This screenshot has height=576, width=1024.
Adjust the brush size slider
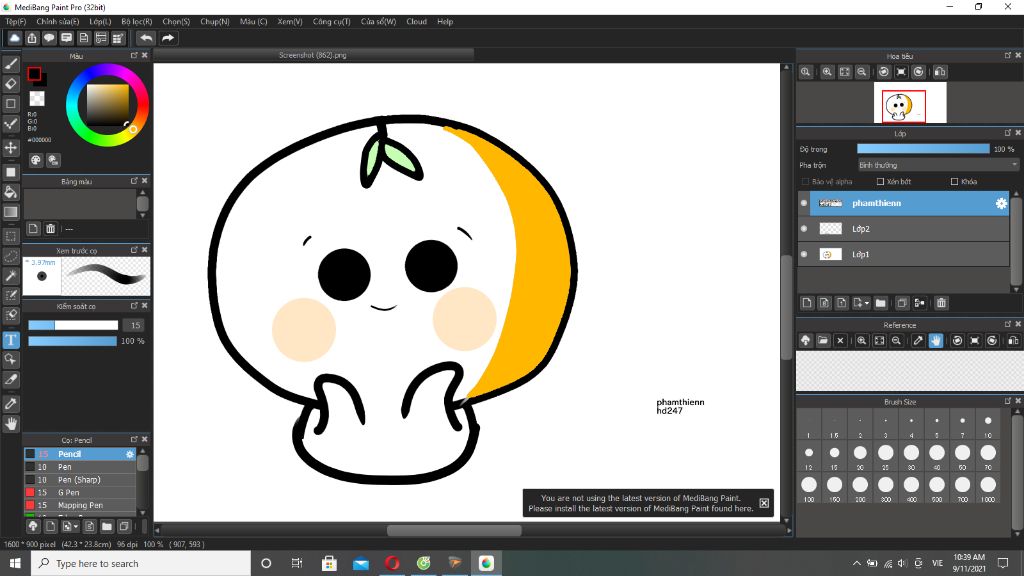click(x=72, y=325)
